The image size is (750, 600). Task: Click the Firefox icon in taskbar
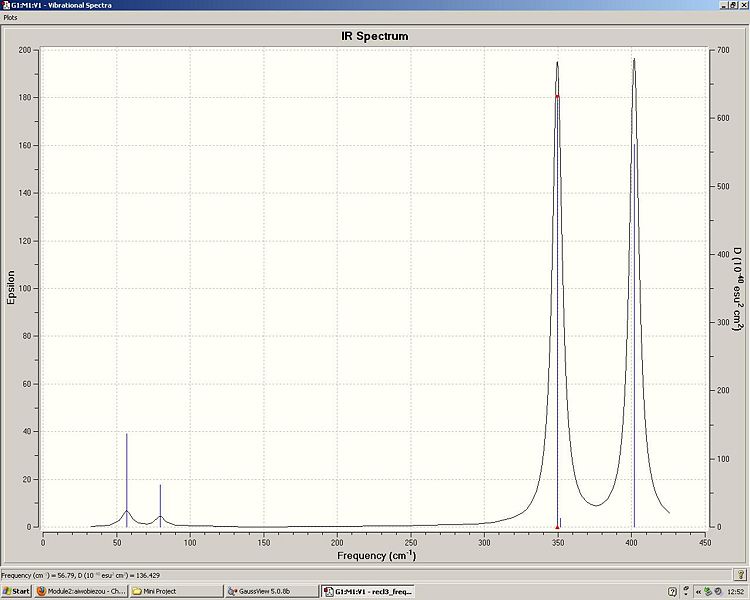point(41,591)
